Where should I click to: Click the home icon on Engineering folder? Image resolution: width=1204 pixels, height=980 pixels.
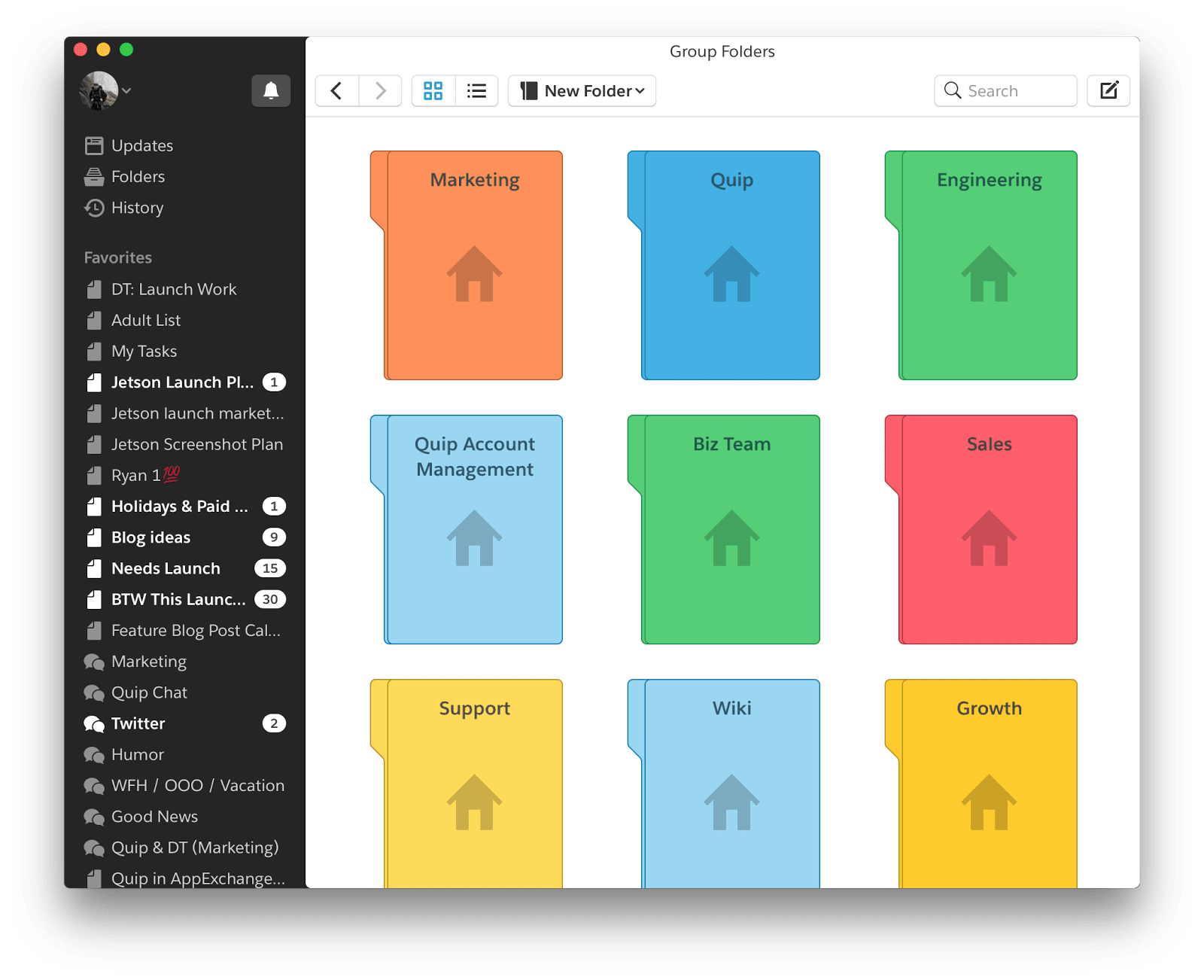[x=989, y=274]
